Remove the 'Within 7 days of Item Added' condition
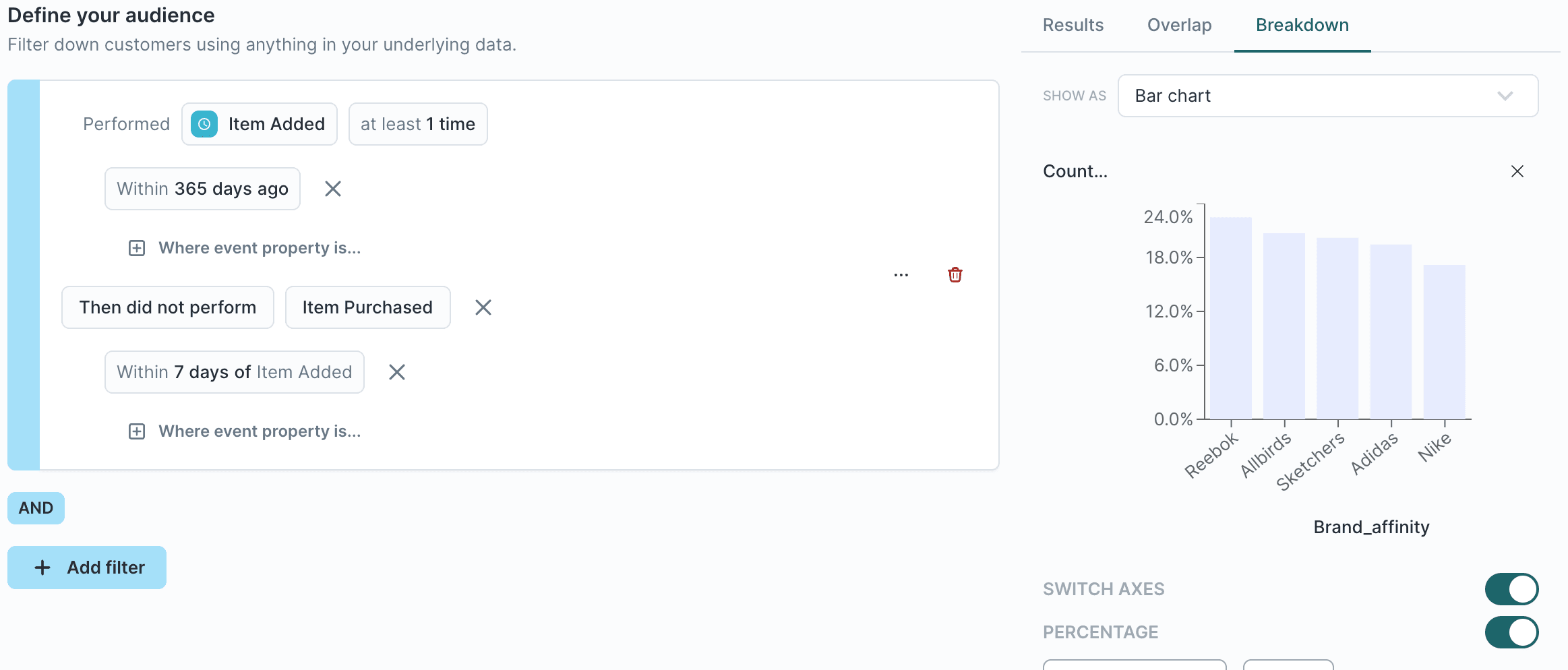Screen dimensions: 1568x670 pyautogui.click(x=397, y=371)
